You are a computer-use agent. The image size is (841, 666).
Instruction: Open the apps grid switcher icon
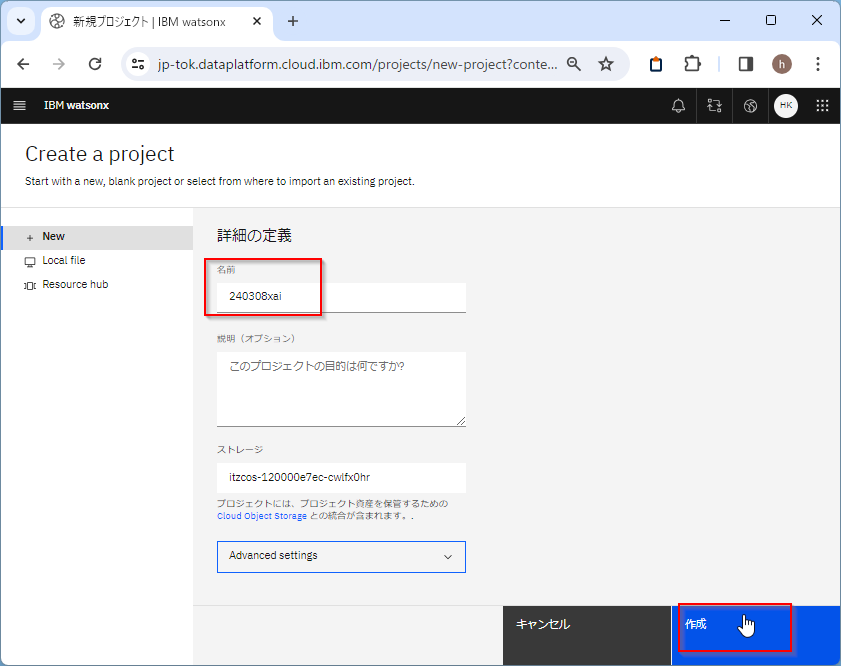822,105
